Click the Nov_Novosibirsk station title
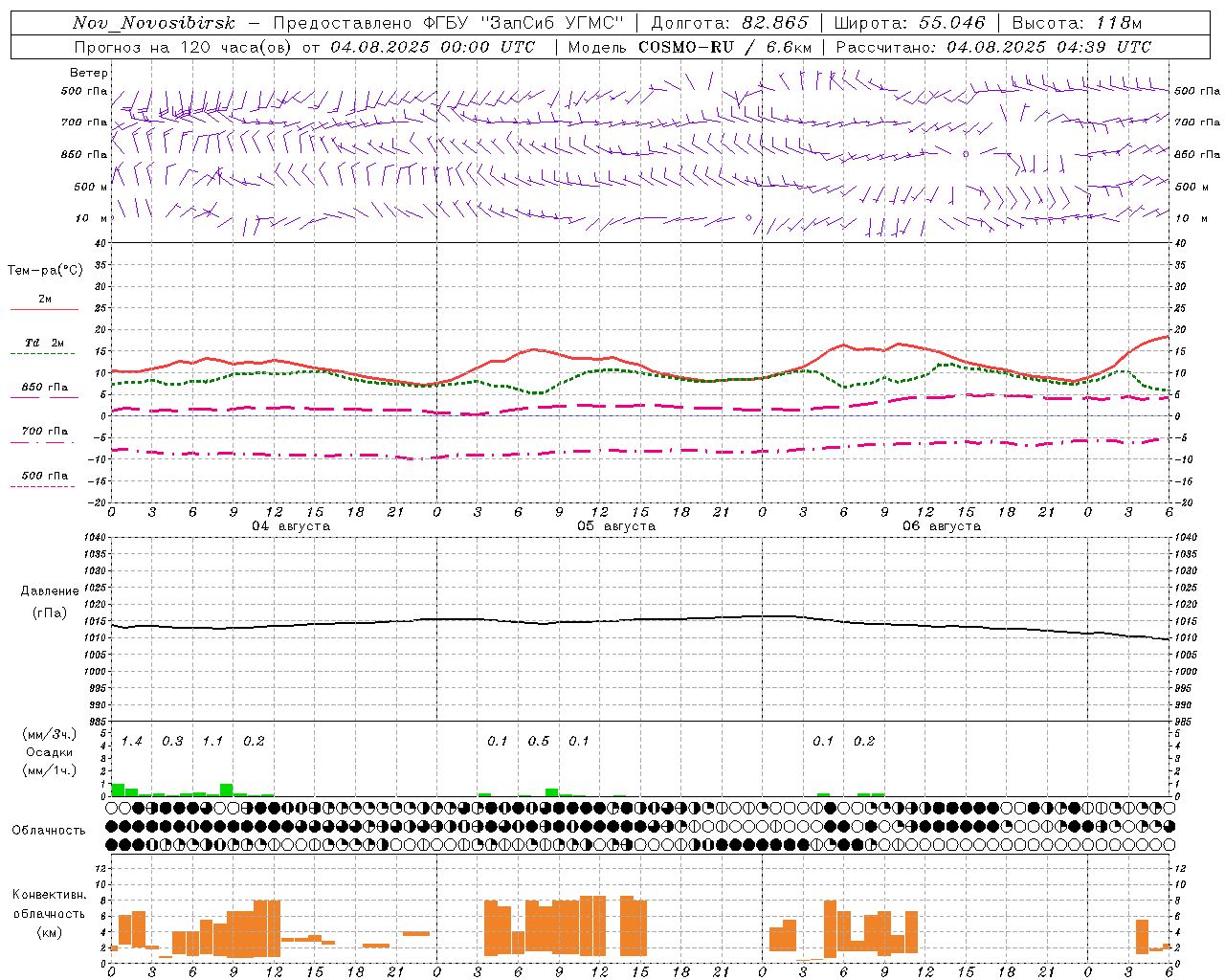This screenshot has height=980, width=1225. click(154, 23)
